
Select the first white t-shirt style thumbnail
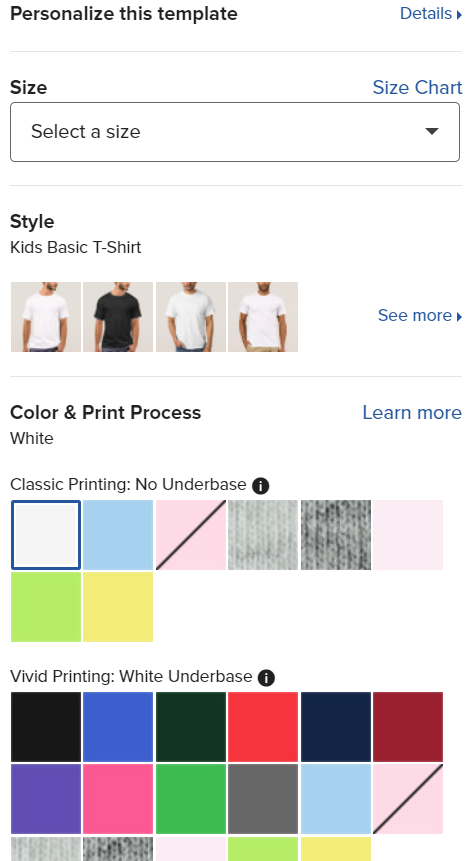46,317
